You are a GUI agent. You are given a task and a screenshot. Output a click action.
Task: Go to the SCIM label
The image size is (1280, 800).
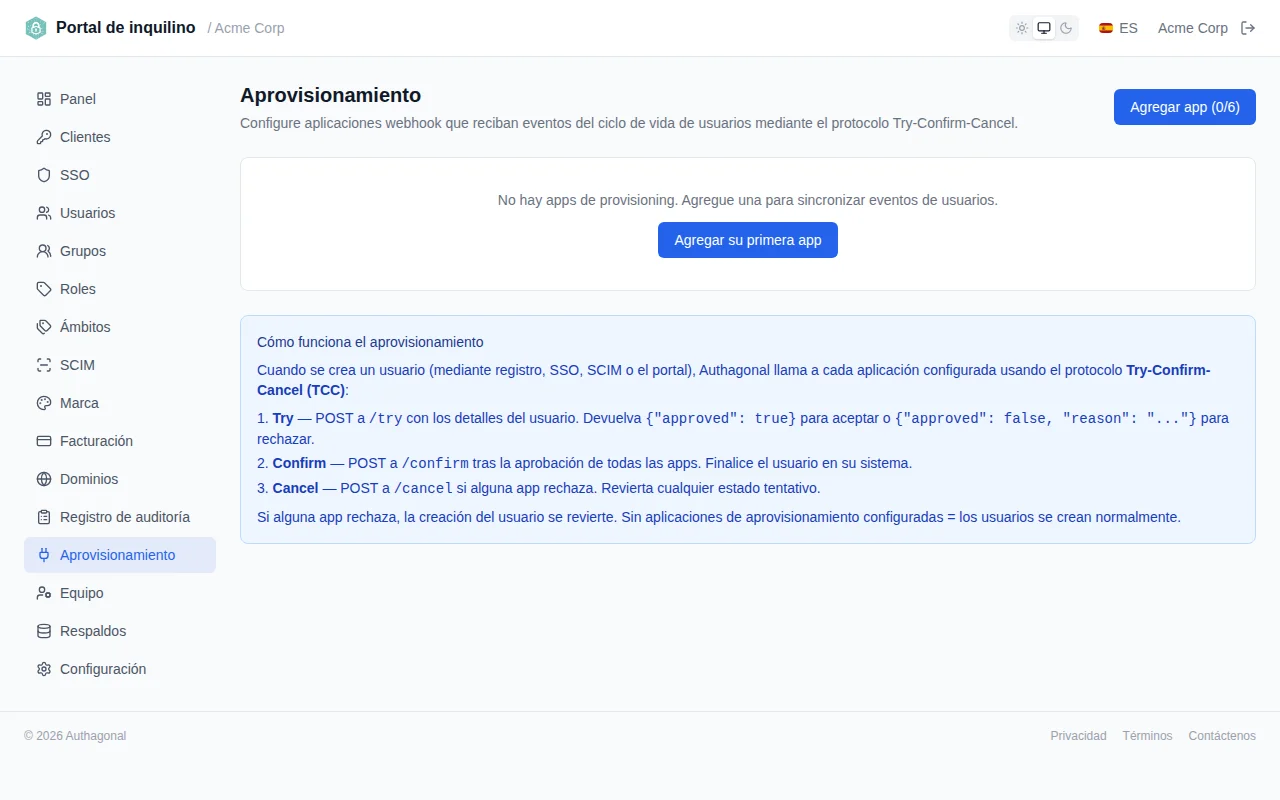point(77,365)
